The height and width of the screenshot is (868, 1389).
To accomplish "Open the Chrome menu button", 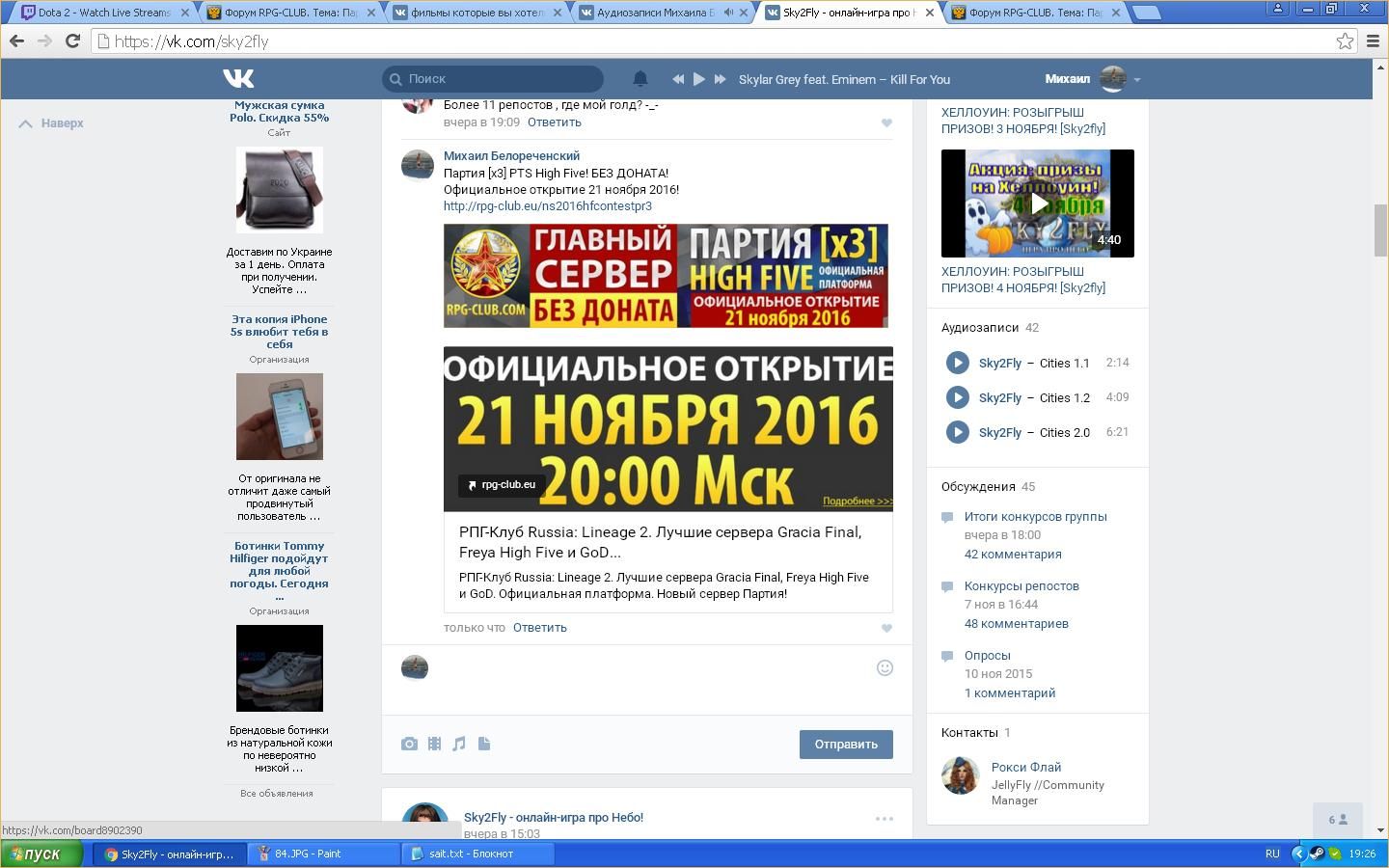I will pyautogui.click(x=1374, y=41).
